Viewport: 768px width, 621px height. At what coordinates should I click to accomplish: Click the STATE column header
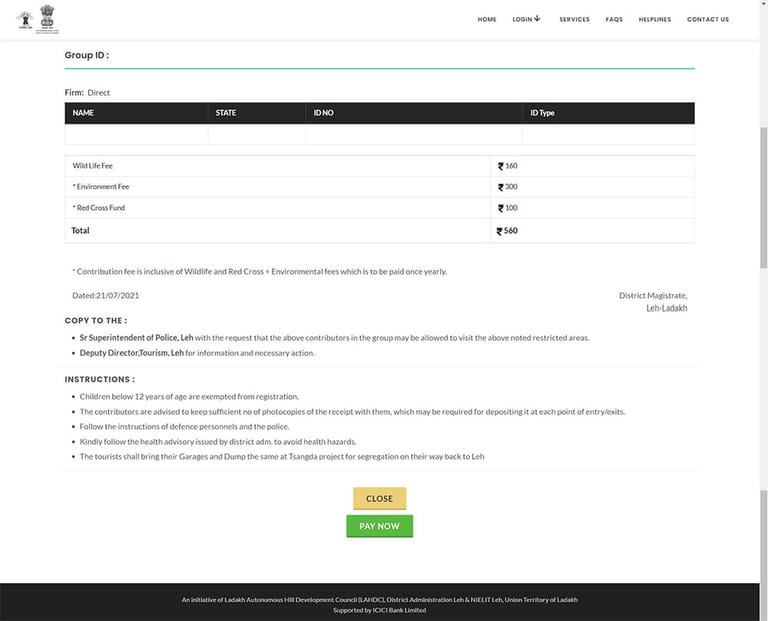coord(226,113)
